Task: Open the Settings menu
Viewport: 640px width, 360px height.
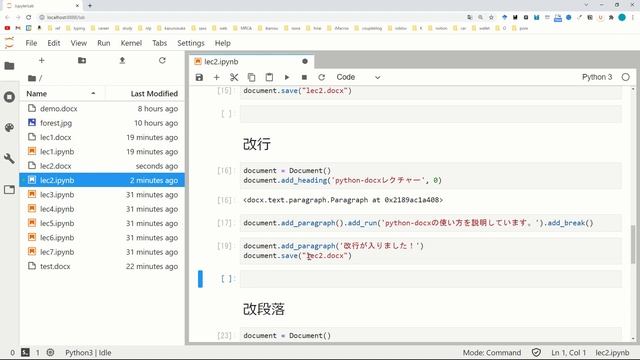Action: [191, 43]
